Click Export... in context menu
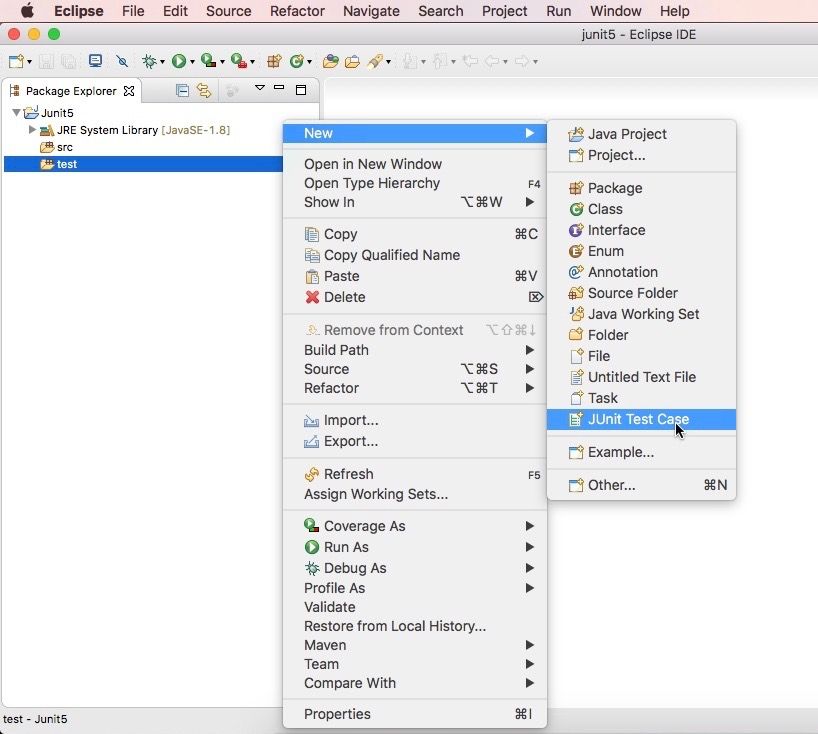818x734 pixels. click(x=415, y=441)
